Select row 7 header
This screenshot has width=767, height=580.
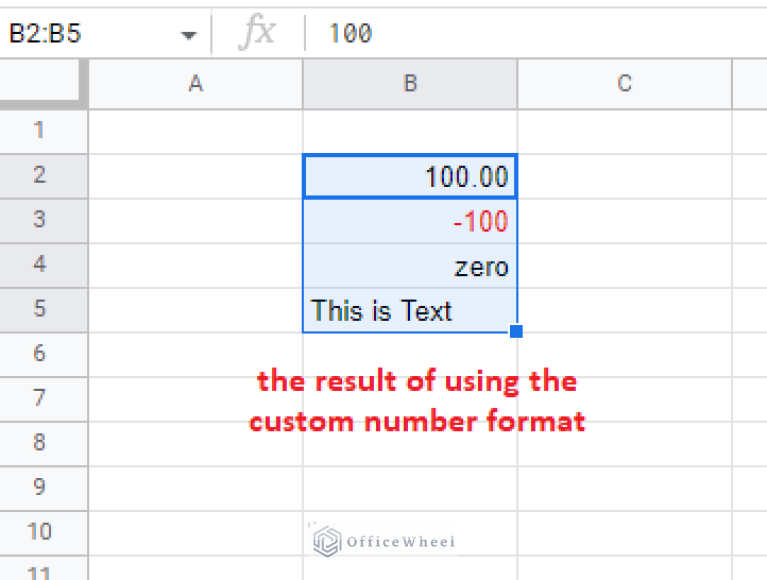(x=40, y=398)
